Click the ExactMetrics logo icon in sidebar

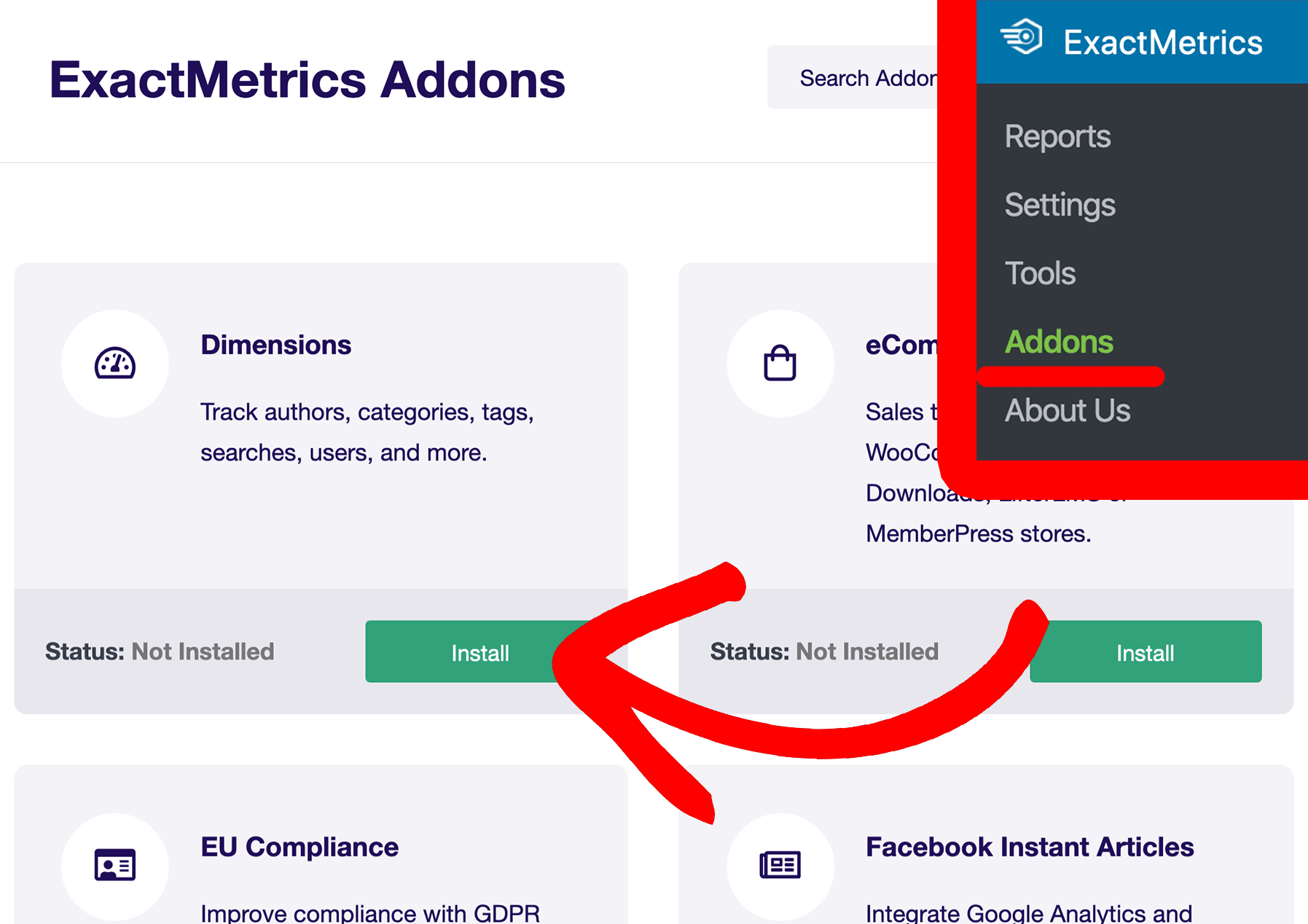point(1021,36)
